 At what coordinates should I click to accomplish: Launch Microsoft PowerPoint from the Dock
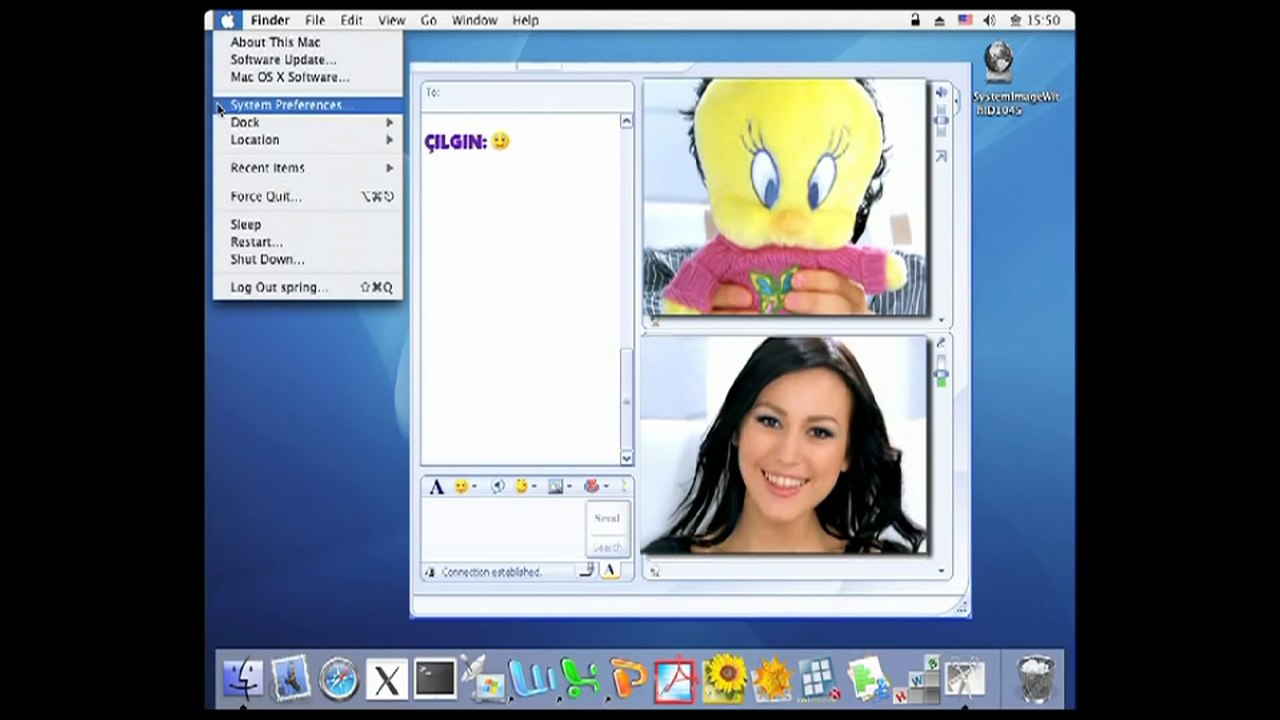coord(628,679)
